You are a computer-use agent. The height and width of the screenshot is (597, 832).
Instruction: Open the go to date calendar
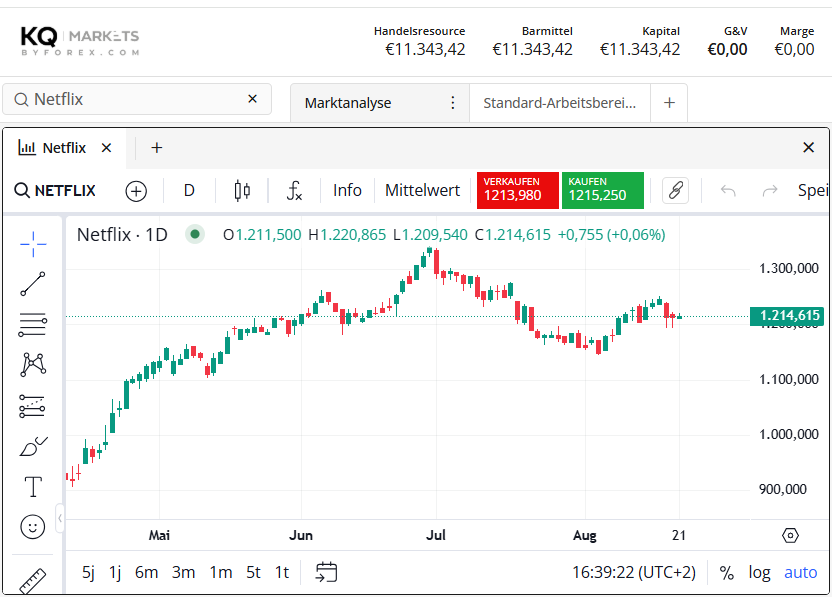click(326, 573)
